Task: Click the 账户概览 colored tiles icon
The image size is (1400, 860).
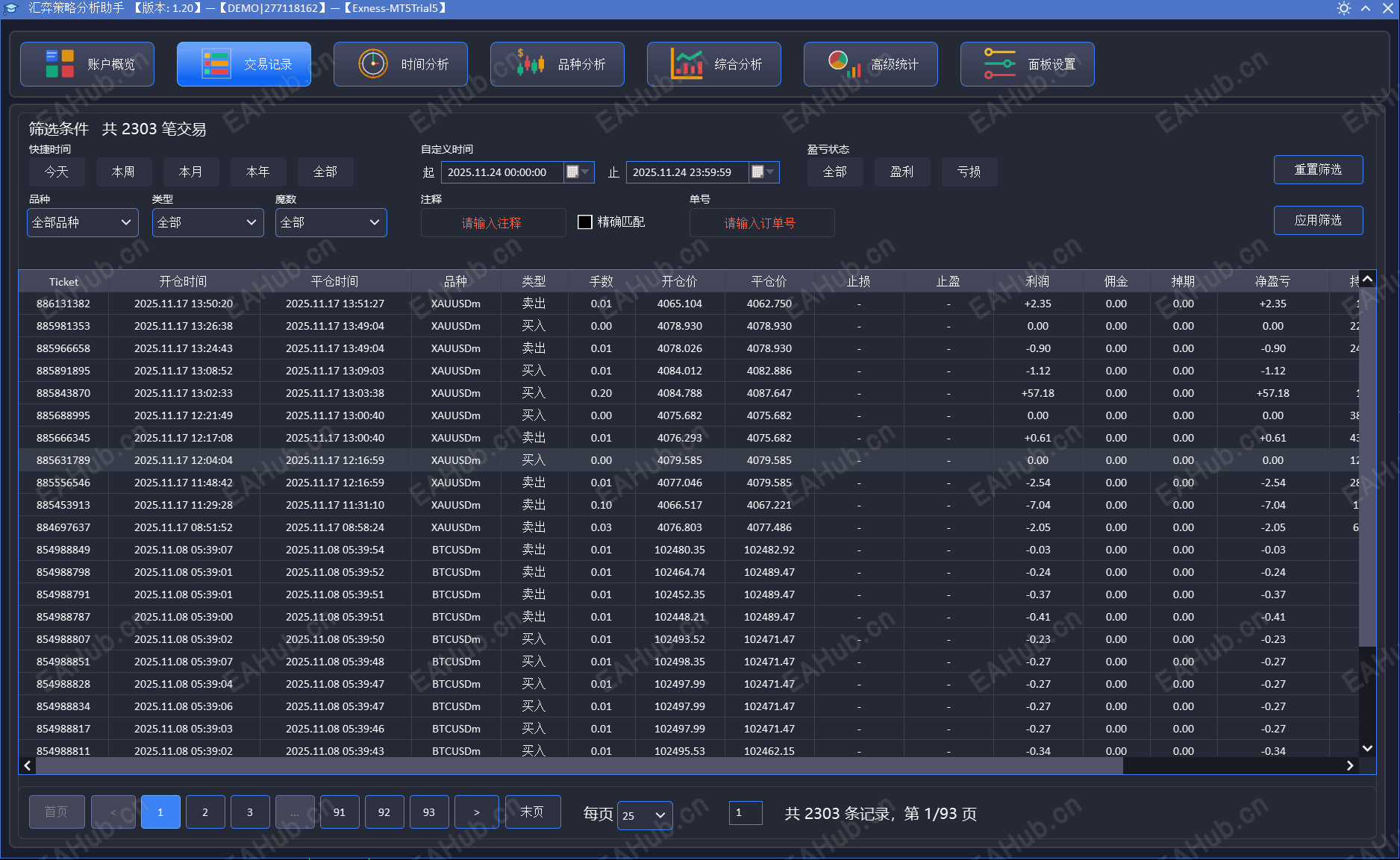Action: (60, 64)
